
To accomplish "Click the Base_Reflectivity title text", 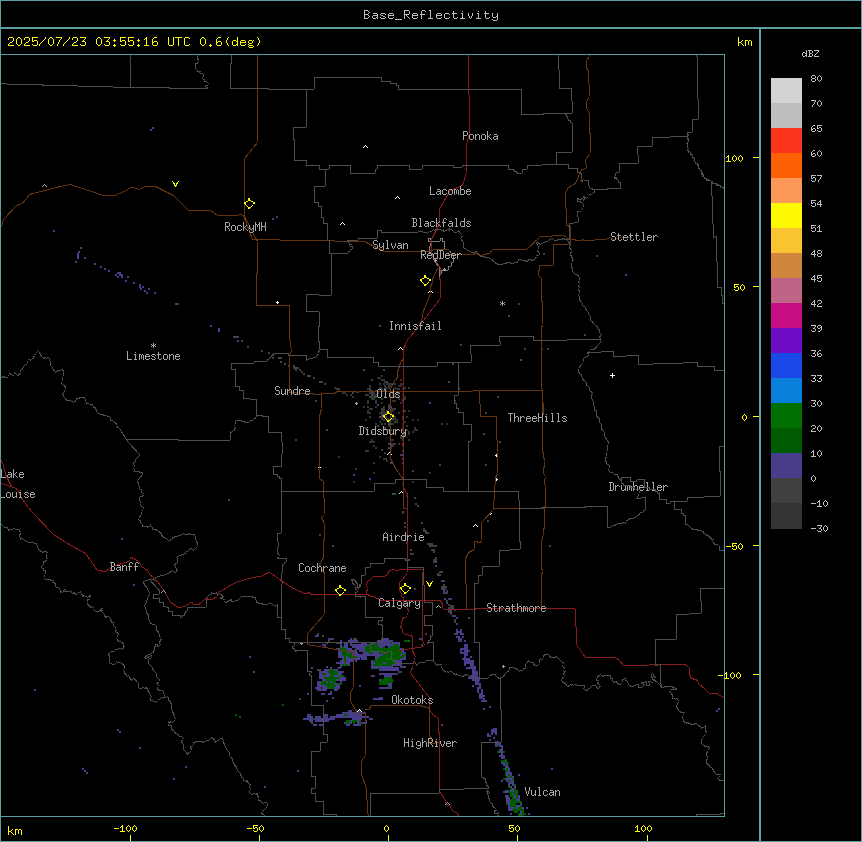I will click(x=431, y=15).
